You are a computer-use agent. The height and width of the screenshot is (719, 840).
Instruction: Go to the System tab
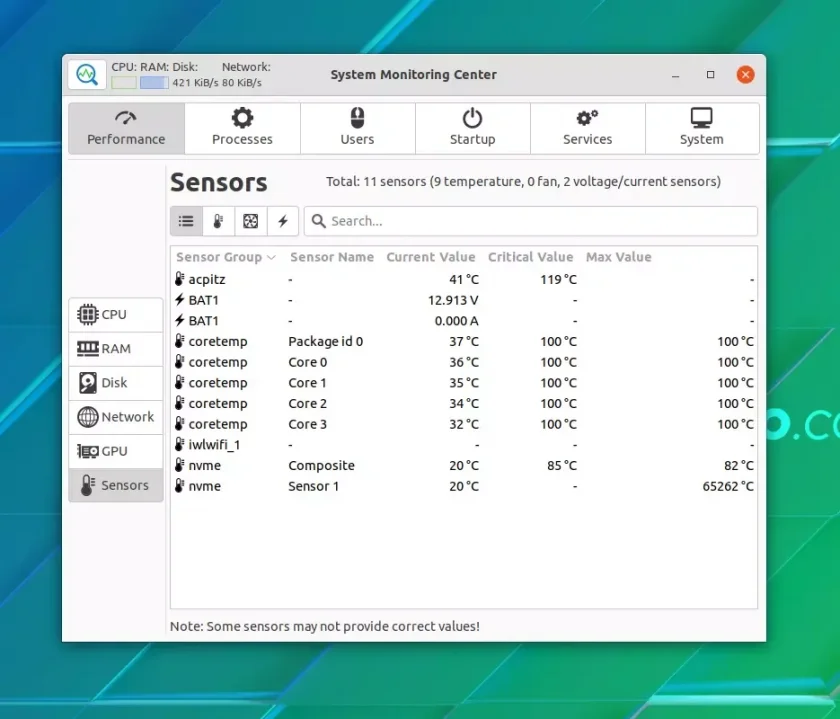(702, 129)
